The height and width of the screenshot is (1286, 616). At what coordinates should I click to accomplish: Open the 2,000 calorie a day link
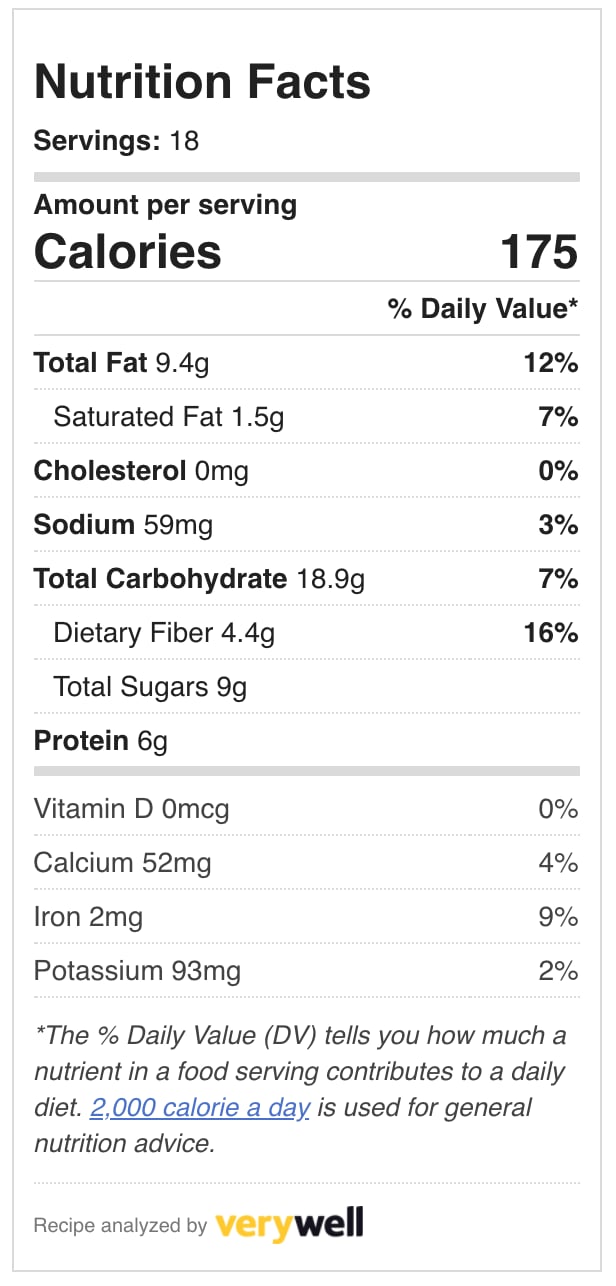[x=199, y=1108]
